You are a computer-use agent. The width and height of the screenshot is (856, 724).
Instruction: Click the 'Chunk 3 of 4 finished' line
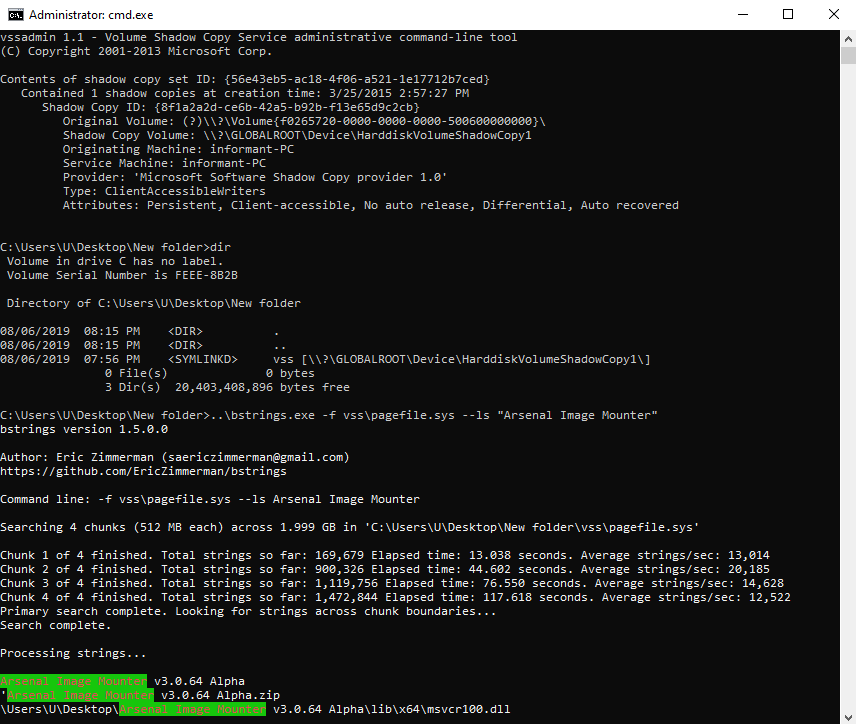[392, 584]
